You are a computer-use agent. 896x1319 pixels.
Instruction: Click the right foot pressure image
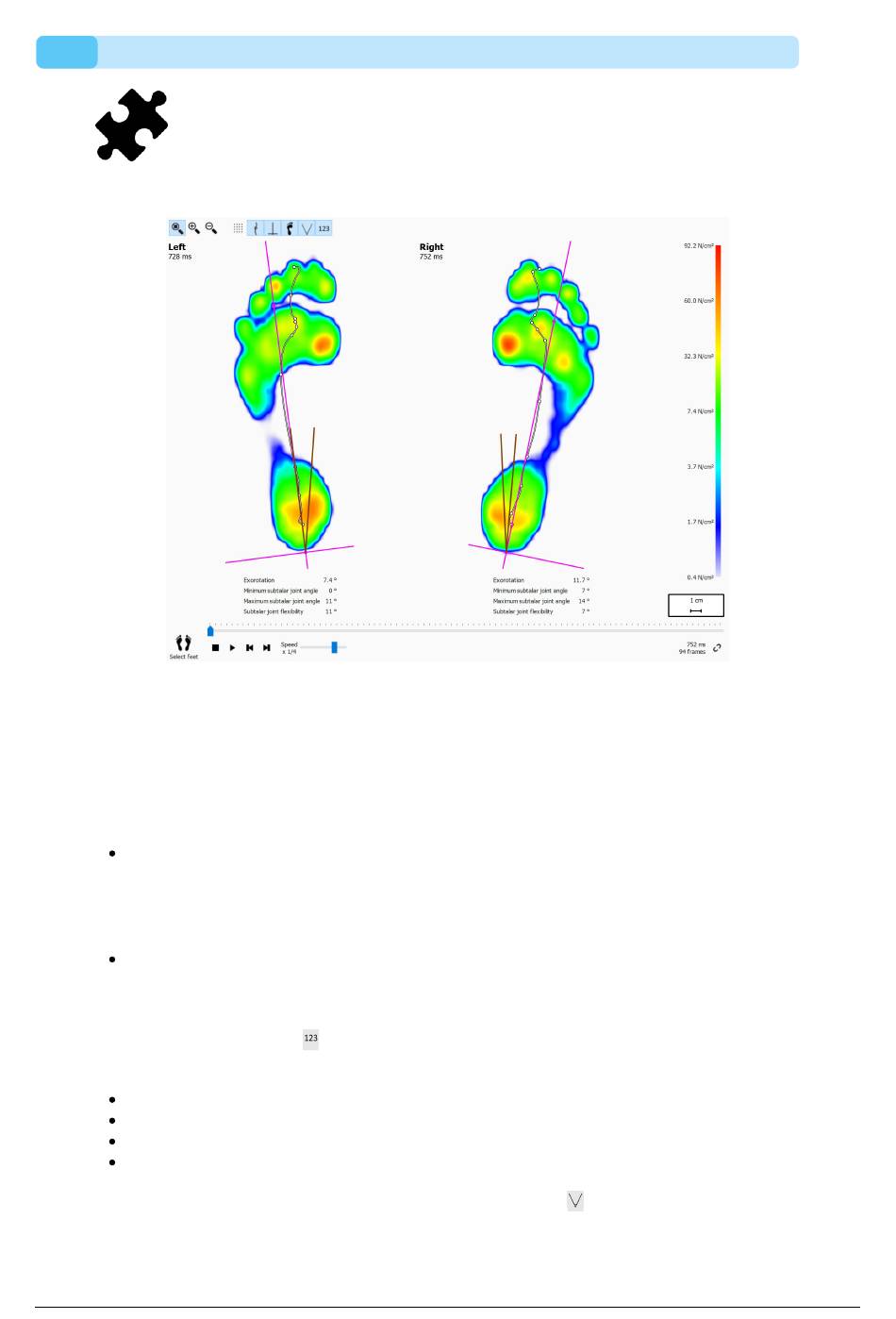tap(542, 408)
